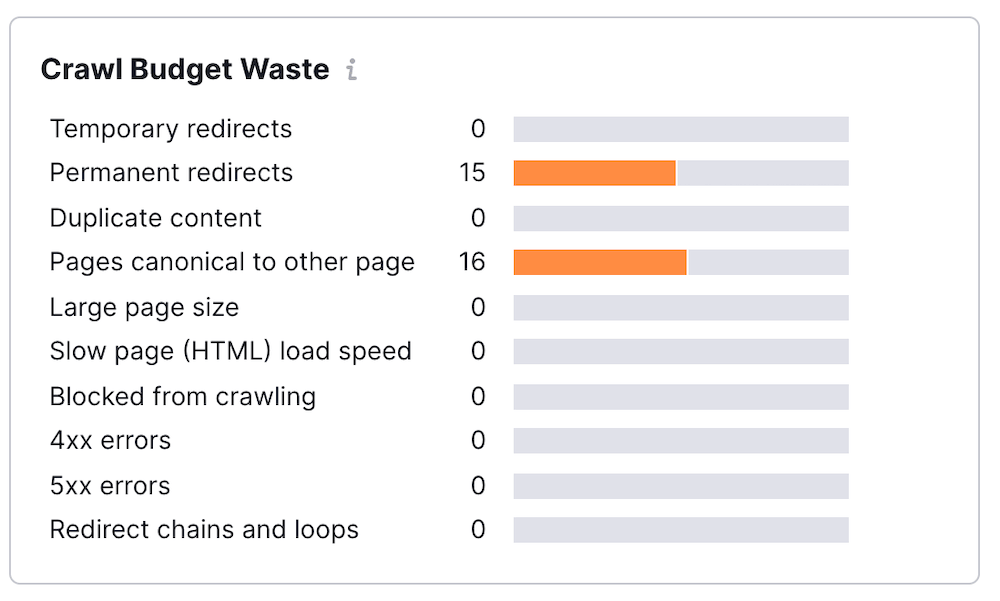Open the 5xx errors label
Viewport: 1000px width, 601px height.
110,486
